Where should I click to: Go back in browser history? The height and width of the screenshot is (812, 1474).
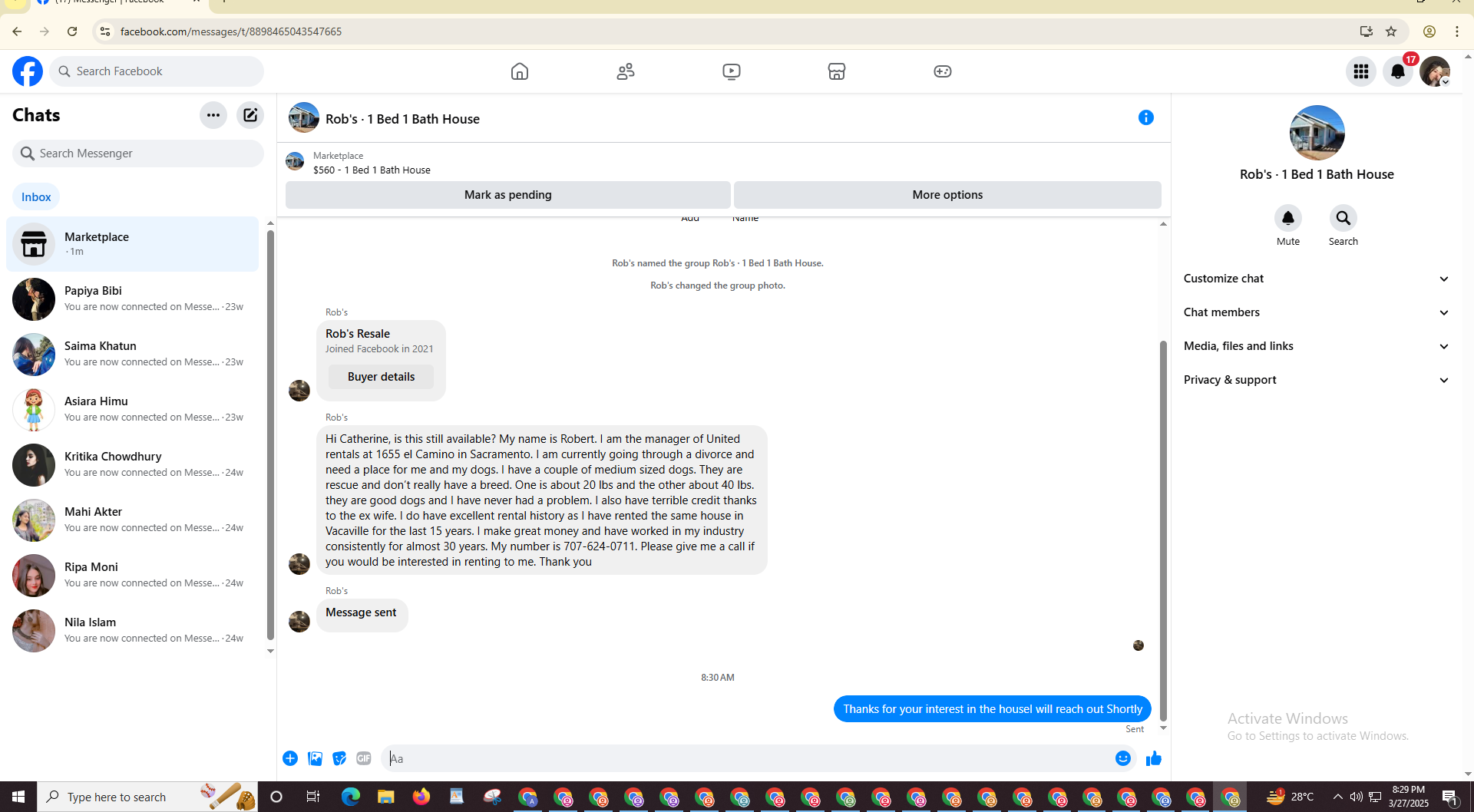point(17,31)
